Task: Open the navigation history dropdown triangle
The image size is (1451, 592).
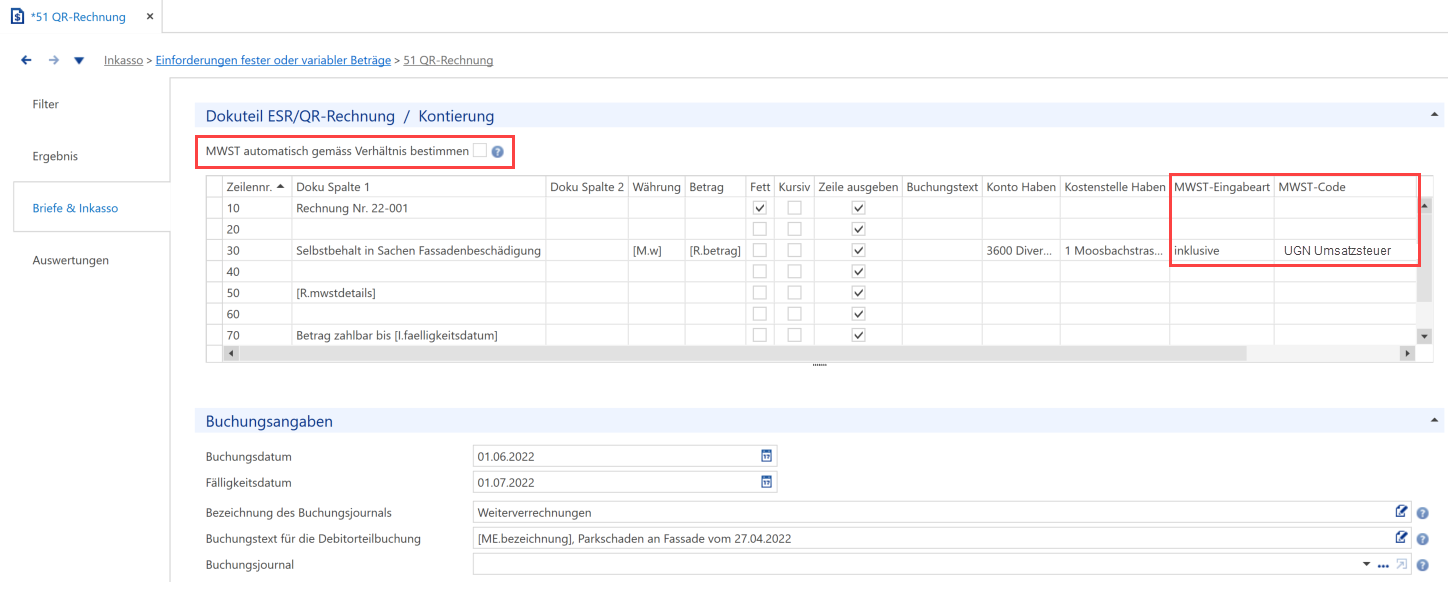Action: [79, 61]
